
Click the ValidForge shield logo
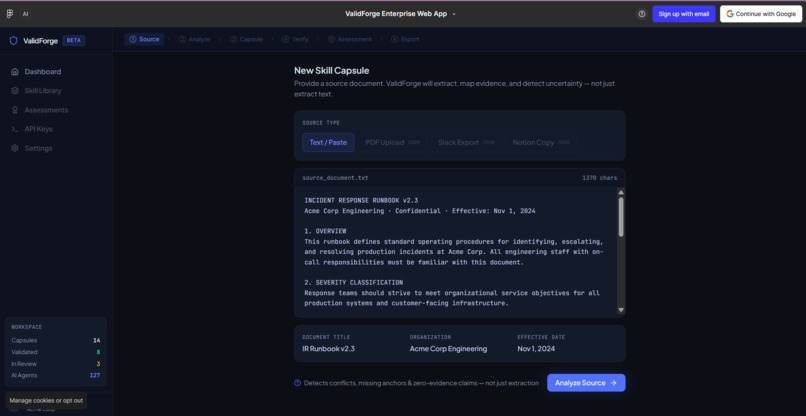coord(14,41)
